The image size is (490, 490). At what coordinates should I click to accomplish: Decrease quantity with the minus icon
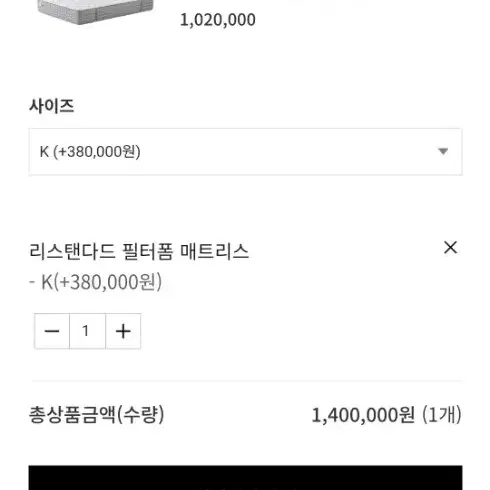tap(52, 331)
